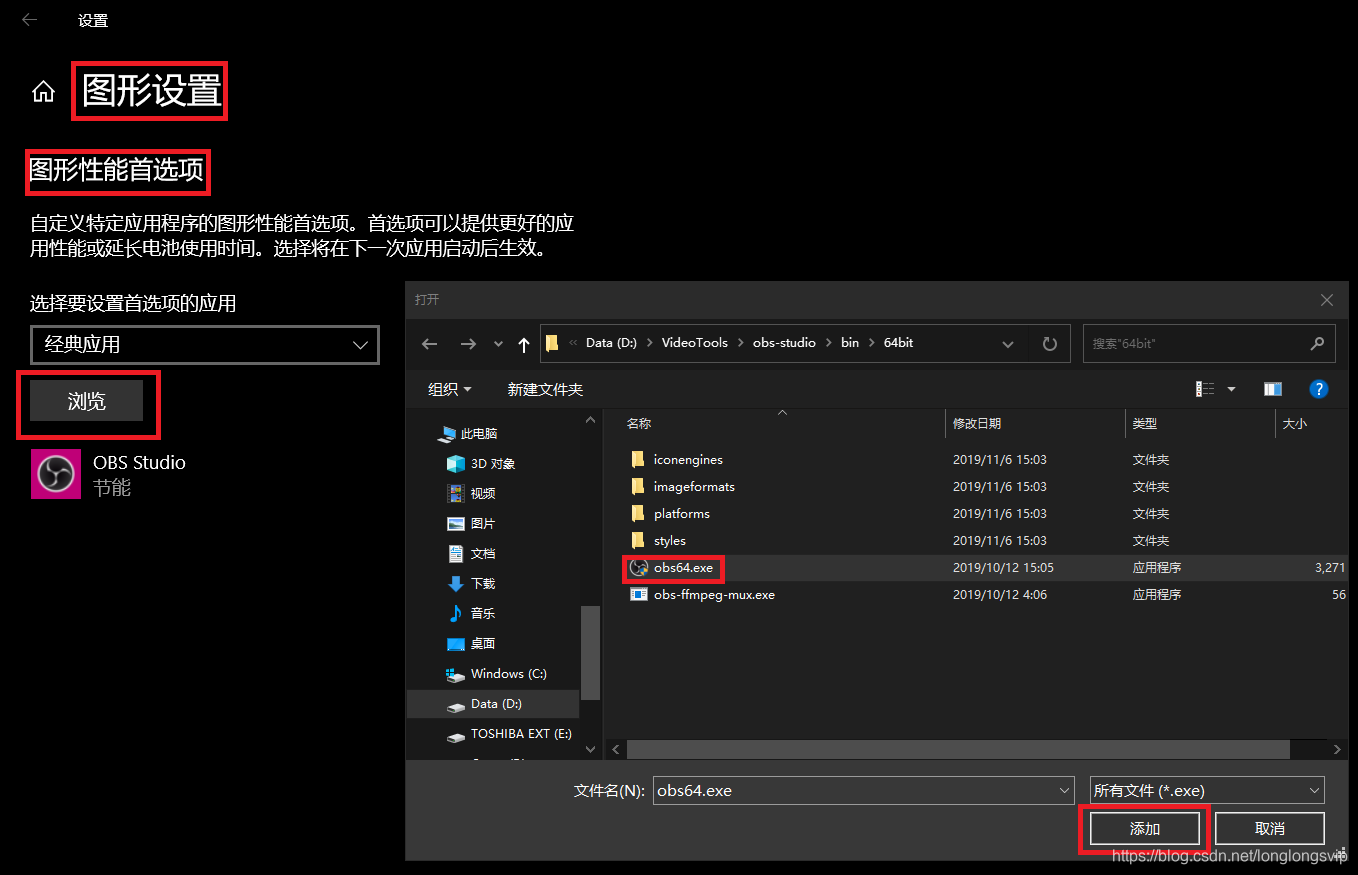Open the help question mark icon

click(1318, 389)
